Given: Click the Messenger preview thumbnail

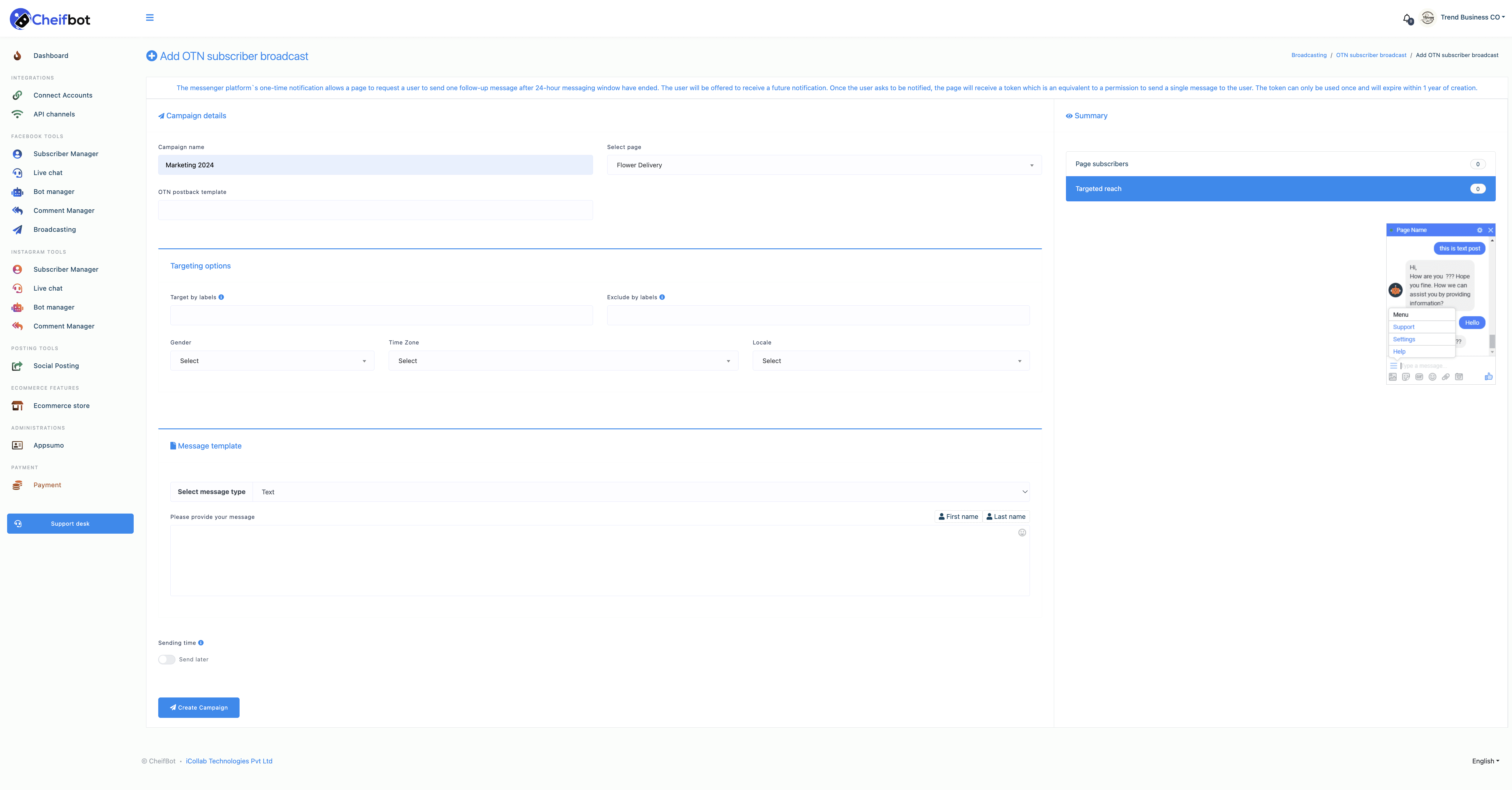Looking at the screenshot, I should click(1440, 304).
